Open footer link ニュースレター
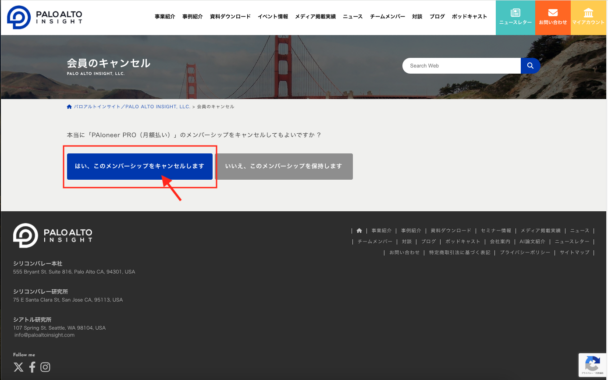Screen dimensions: 608x380 (x=572, y=242)
